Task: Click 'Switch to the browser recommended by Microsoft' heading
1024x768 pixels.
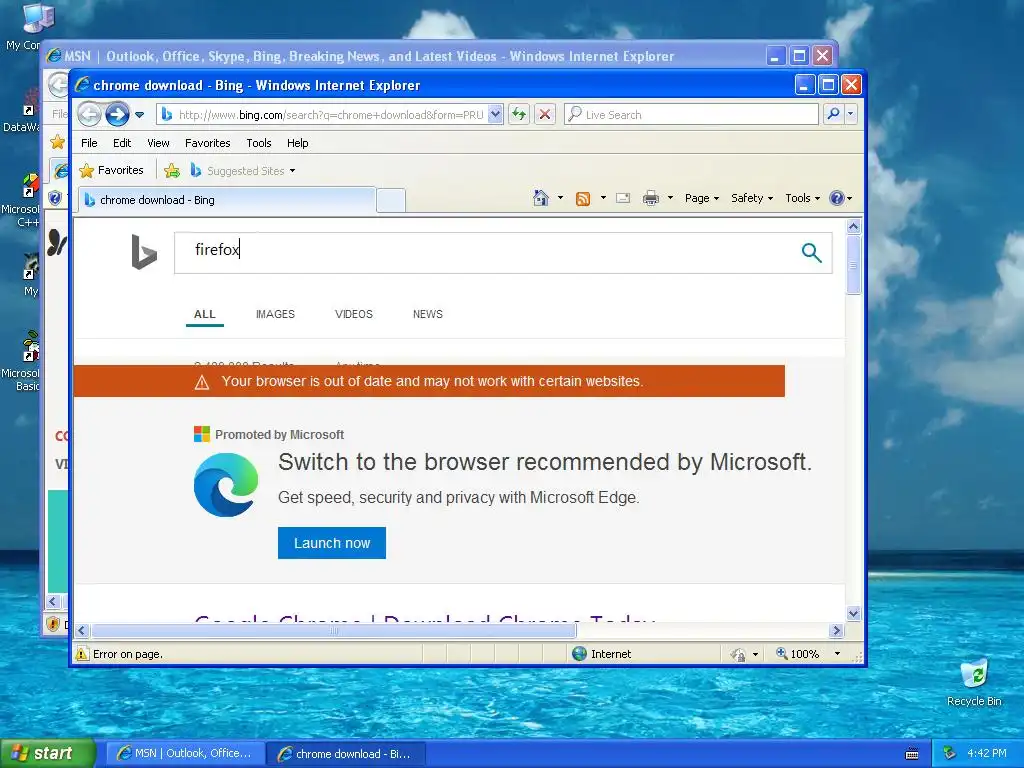Action: [545, 462]
